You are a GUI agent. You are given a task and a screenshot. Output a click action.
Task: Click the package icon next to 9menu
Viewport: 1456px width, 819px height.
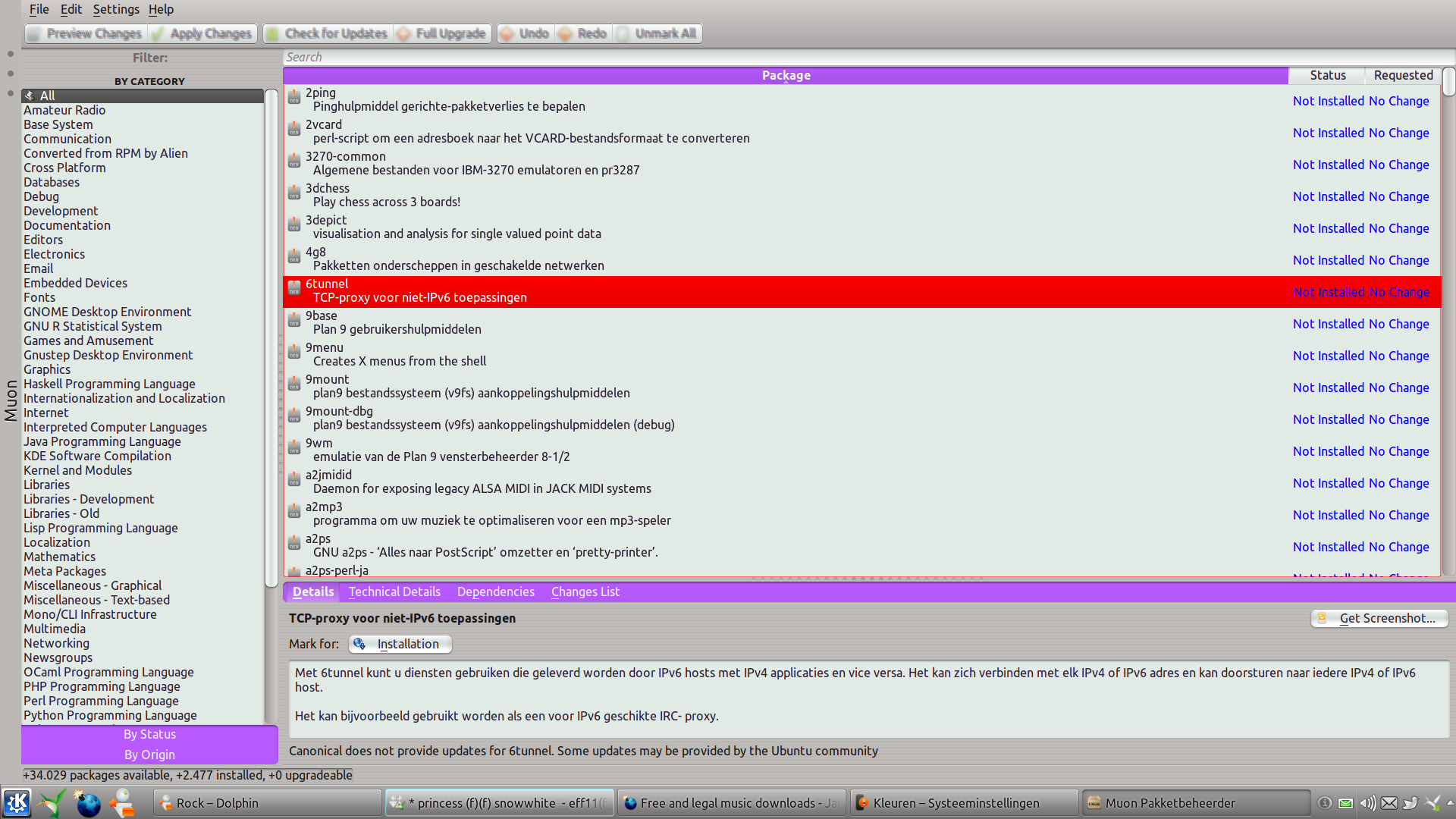click(294, 352)
